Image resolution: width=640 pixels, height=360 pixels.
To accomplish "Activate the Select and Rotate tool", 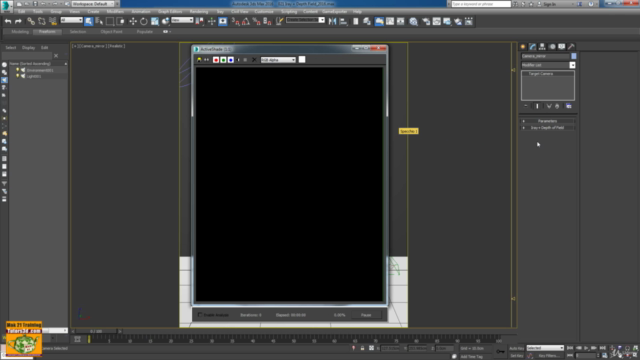I will pyautogui.click(x=144, y=21).
